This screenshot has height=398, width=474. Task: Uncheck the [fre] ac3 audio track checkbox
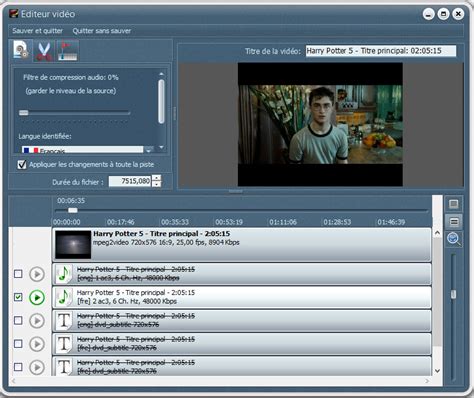(x=18, y=297)
